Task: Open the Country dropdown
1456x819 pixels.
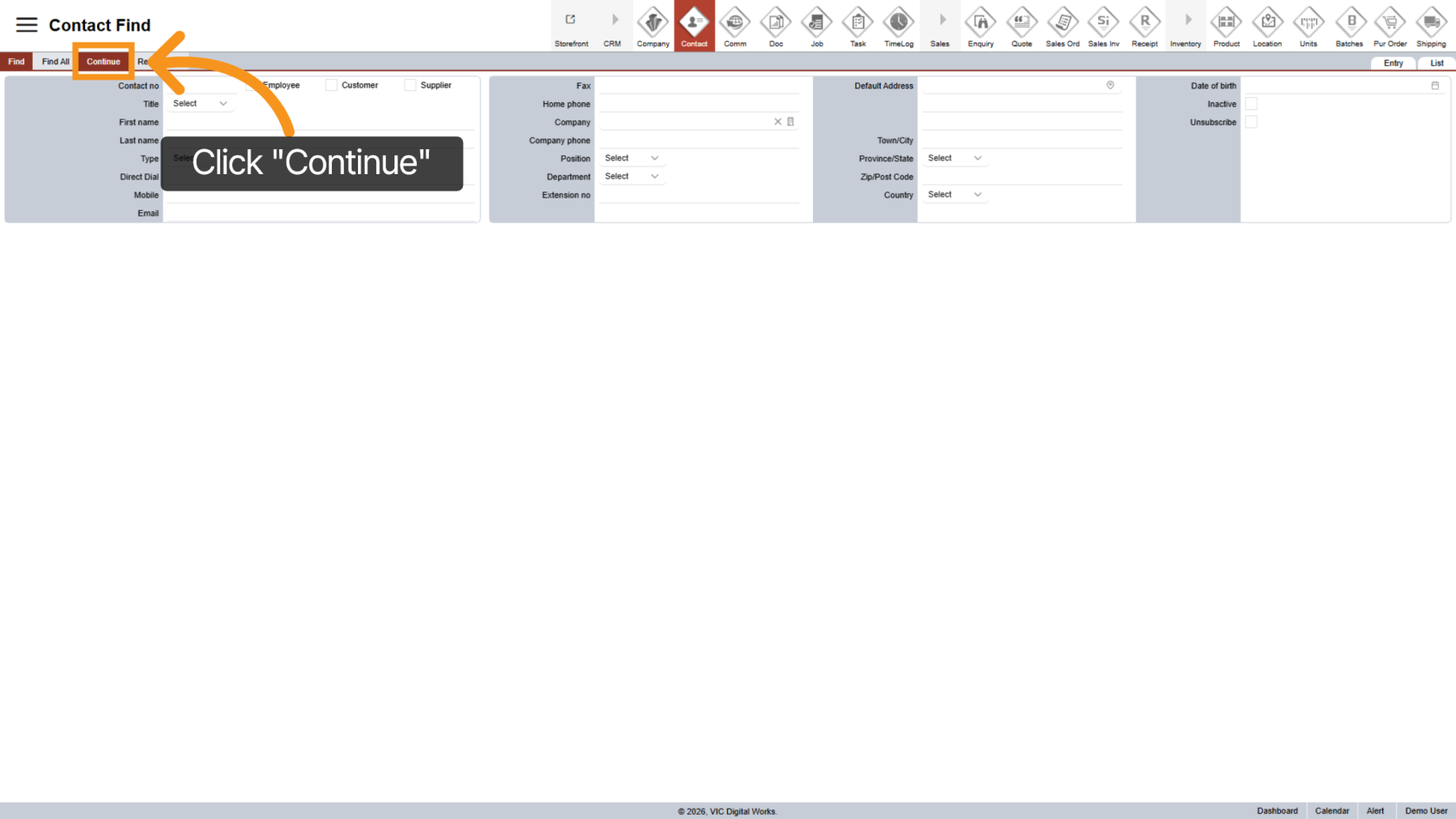Action: click(955, 194)
